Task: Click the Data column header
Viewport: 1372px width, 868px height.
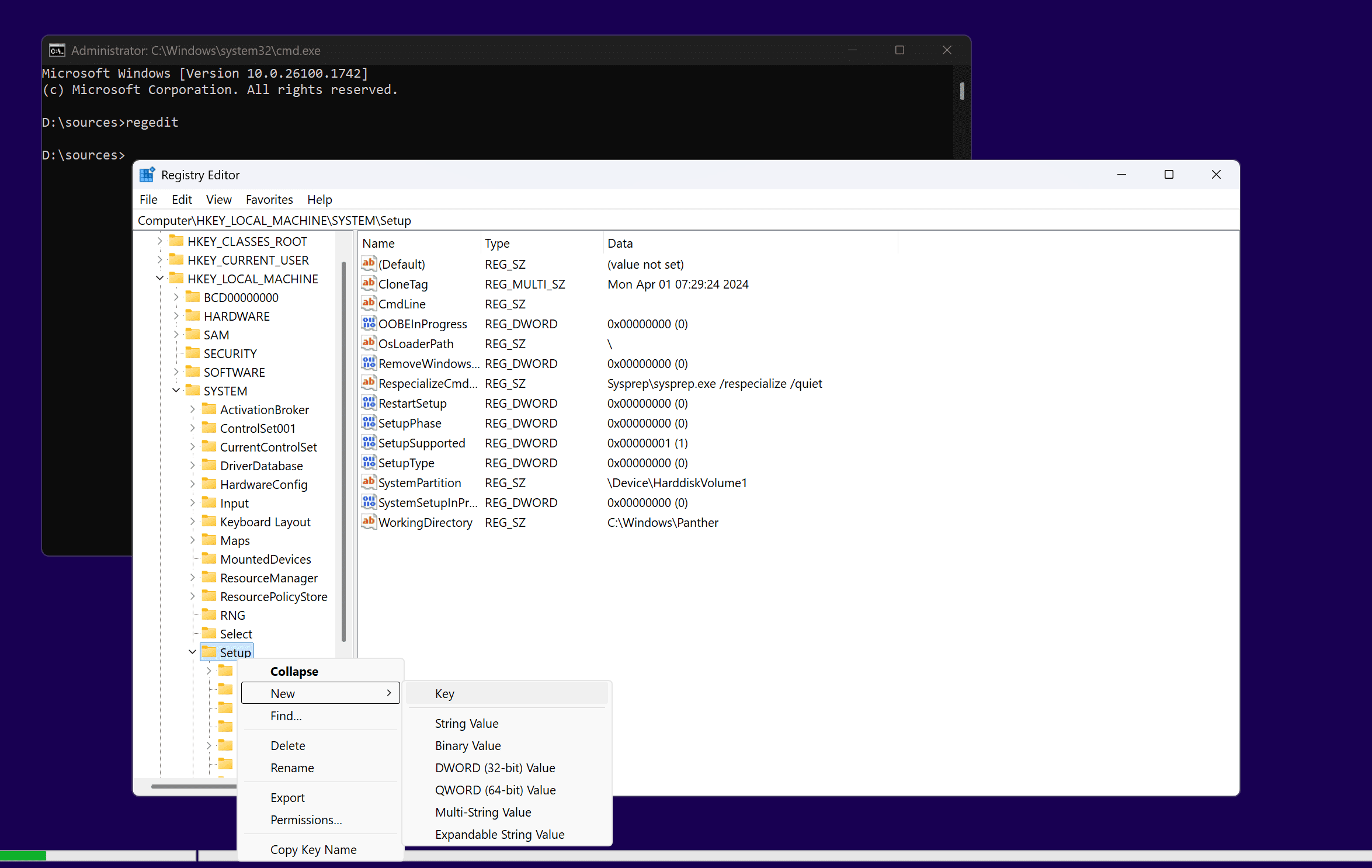Action: [620, 243]
